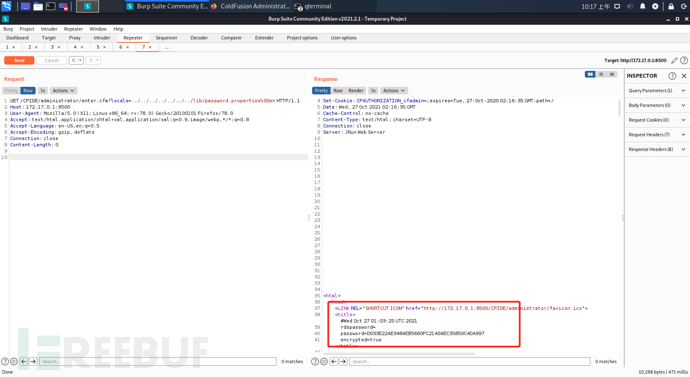Click the response vertical scrollbar
Screen dimensions: 690x377
[620, 107]
